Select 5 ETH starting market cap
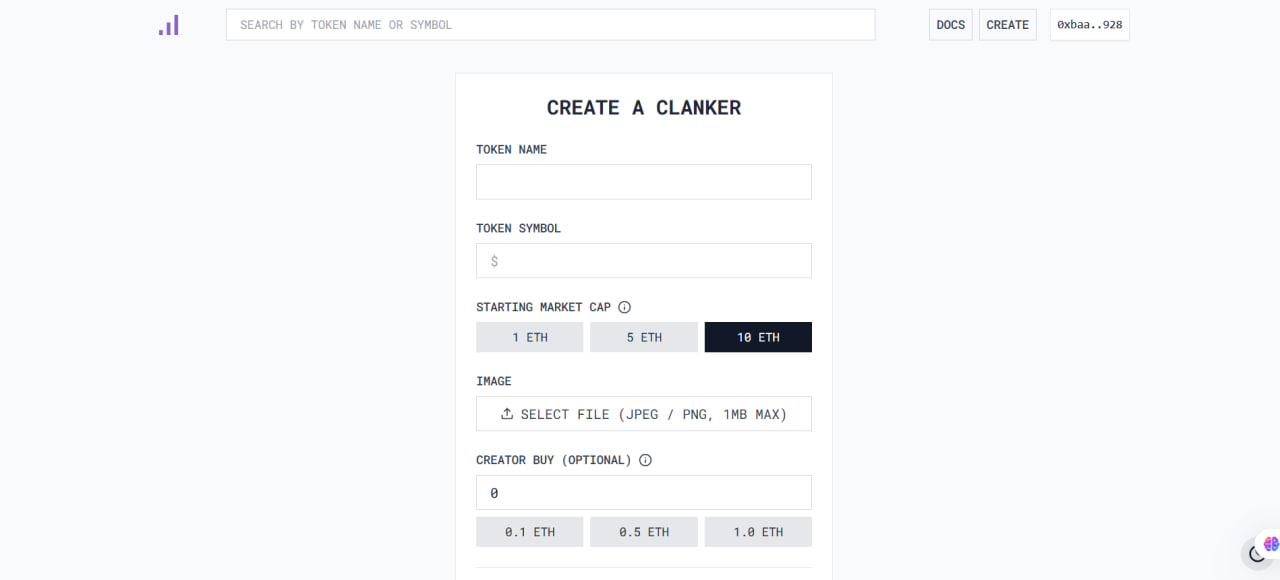The image size is (1280, 580). tap(644, 337)
